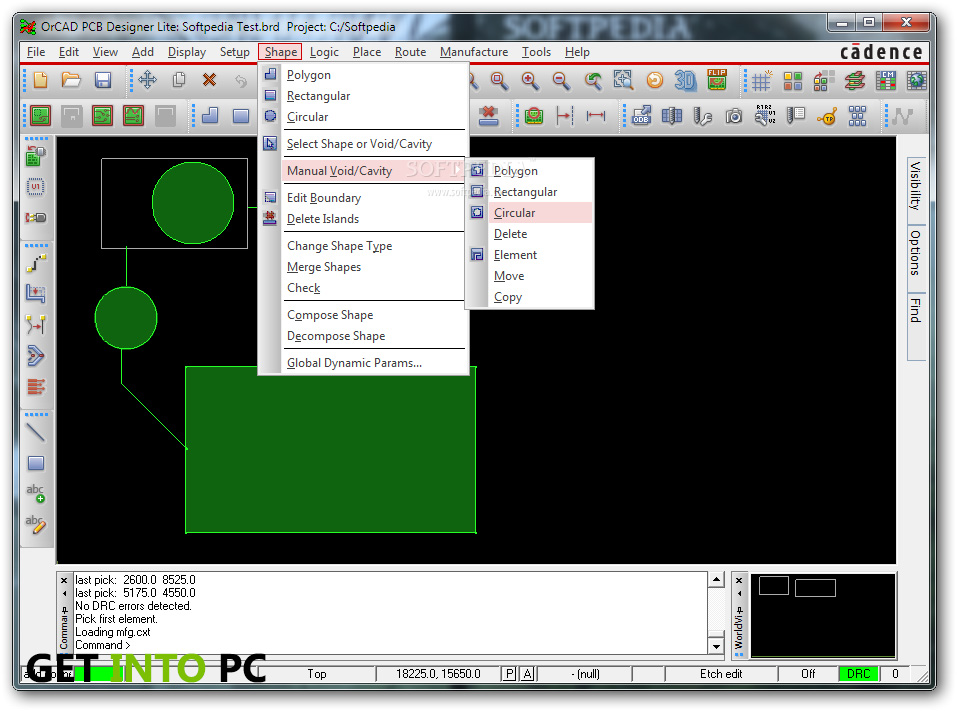Click the ODB export icon
This screenshot has height=711, width=957.
point(641,115)
